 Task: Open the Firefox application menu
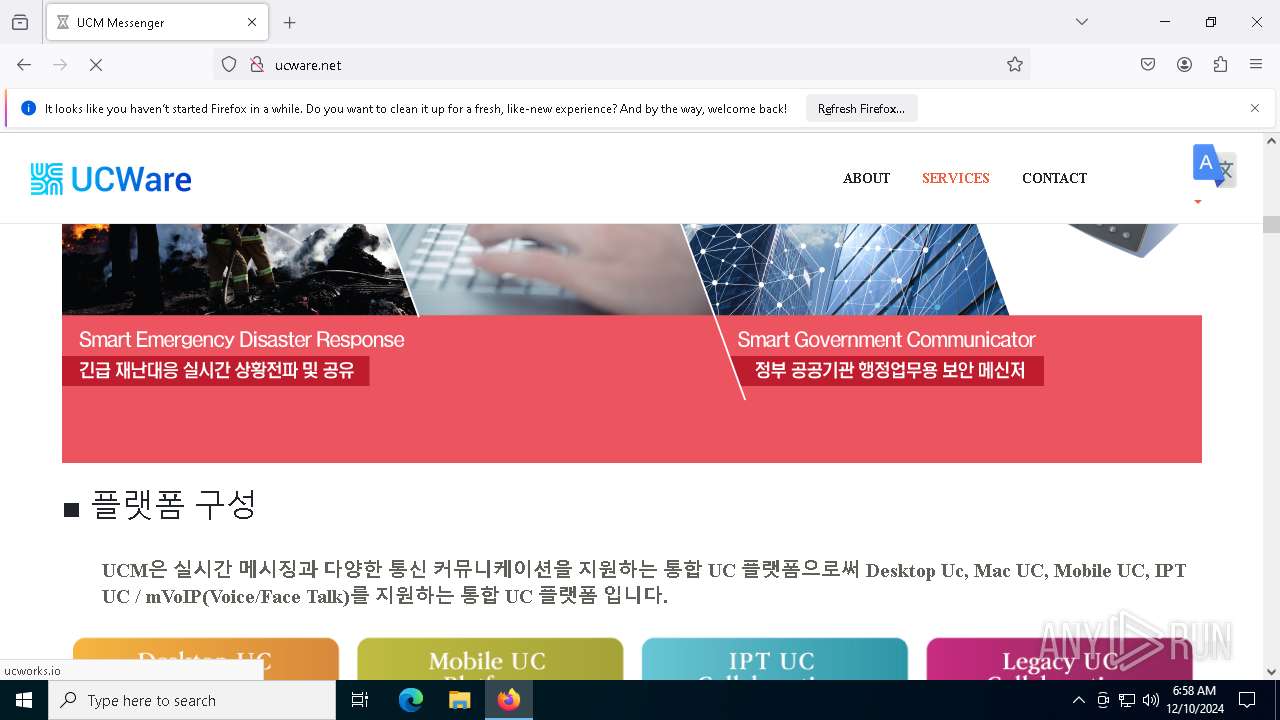[1256, 64]
